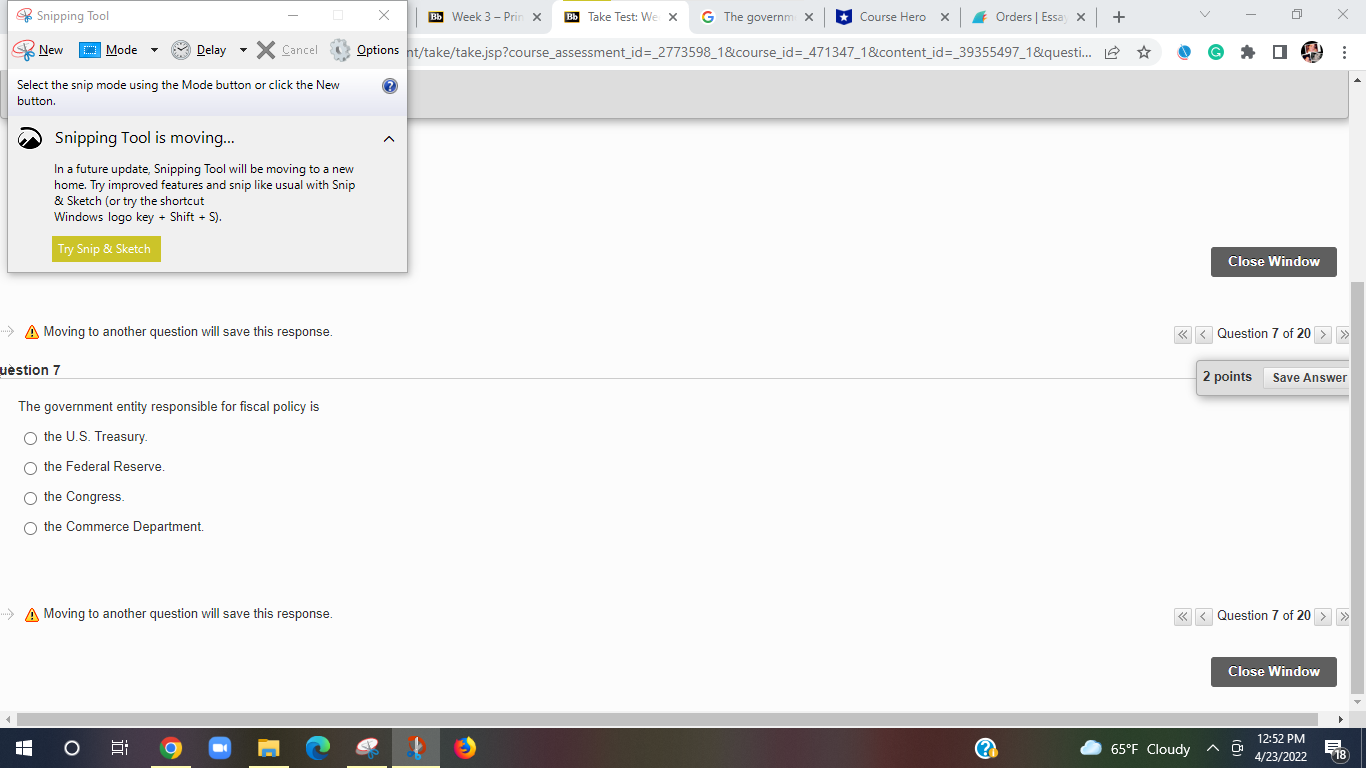Open the Delay dropdown in Snipping Tool
The width and height of the screenshot is (1366, 768).
point(244,49)
